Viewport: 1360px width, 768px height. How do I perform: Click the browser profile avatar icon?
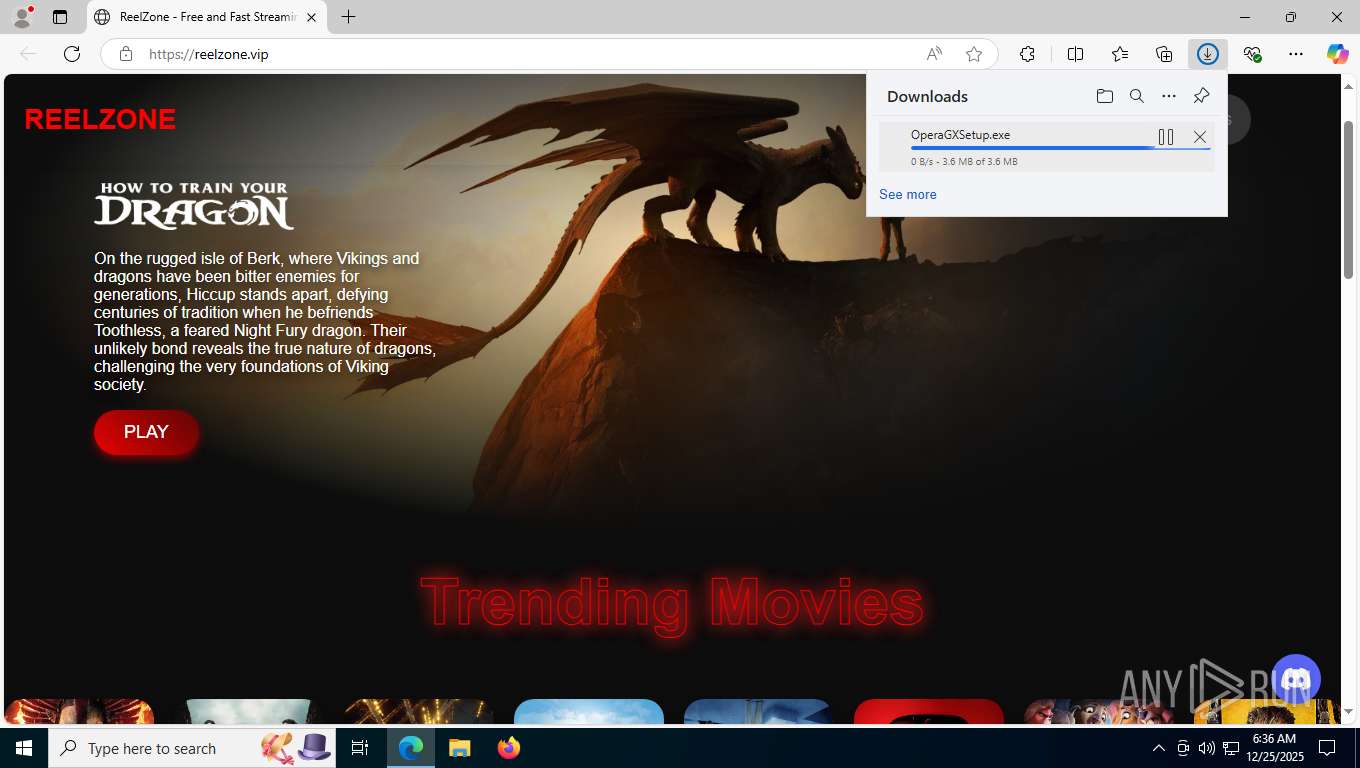22,17
